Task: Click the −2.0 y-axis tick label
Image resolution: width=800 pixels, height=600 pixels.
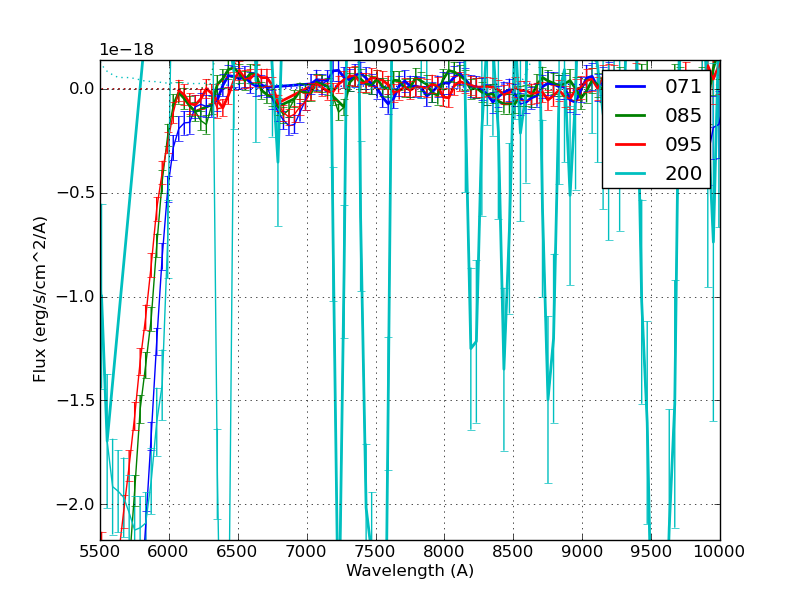Action: pyautogui.click(x=77, y=504)
